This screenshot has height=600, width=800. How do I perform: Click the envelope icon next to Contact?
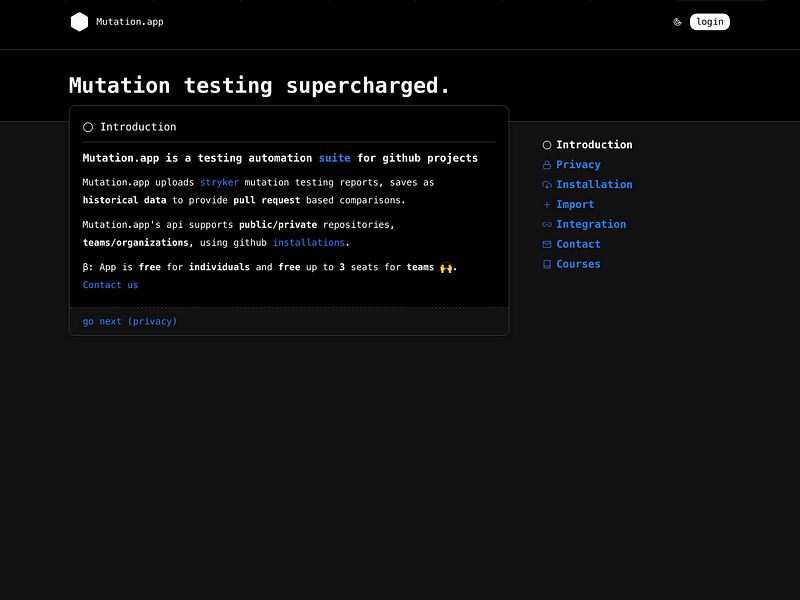547,244
